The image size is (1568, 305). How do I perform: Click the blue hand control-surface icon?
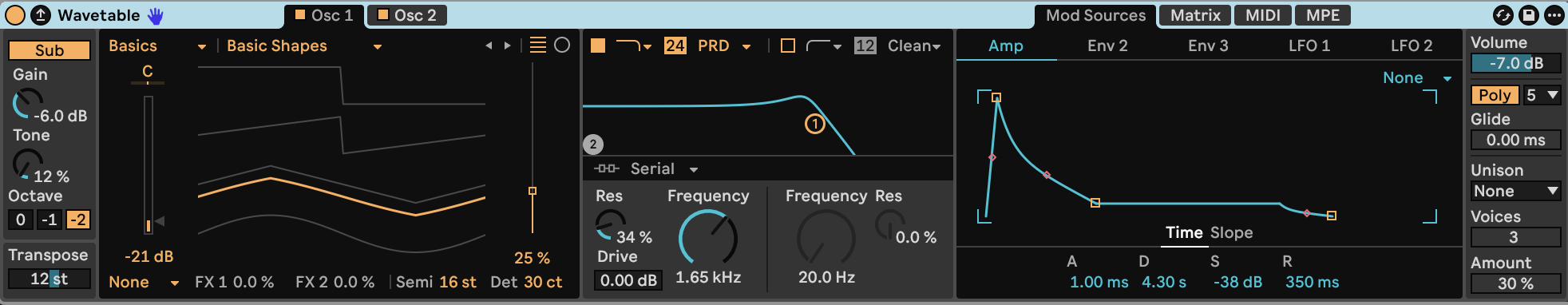click(x=156, y=15)
